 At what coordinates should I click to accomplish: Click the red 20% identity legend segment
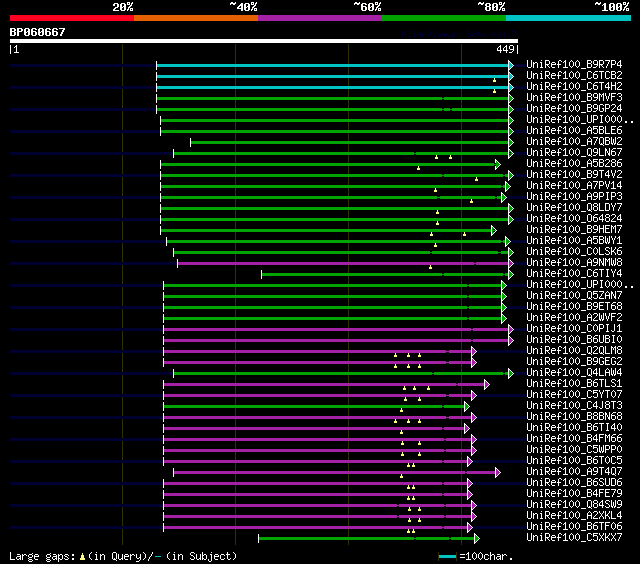tap(72, 18)
